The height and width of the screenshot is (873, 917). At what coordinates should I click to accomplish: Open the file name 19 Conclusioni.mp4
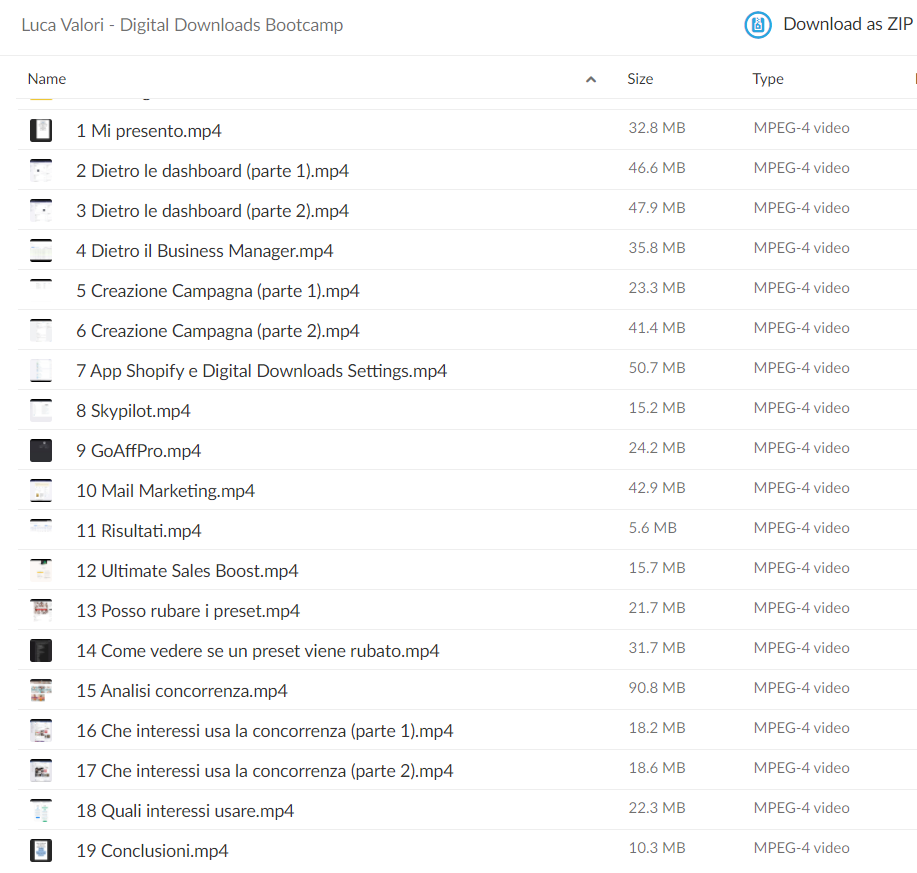152,851
